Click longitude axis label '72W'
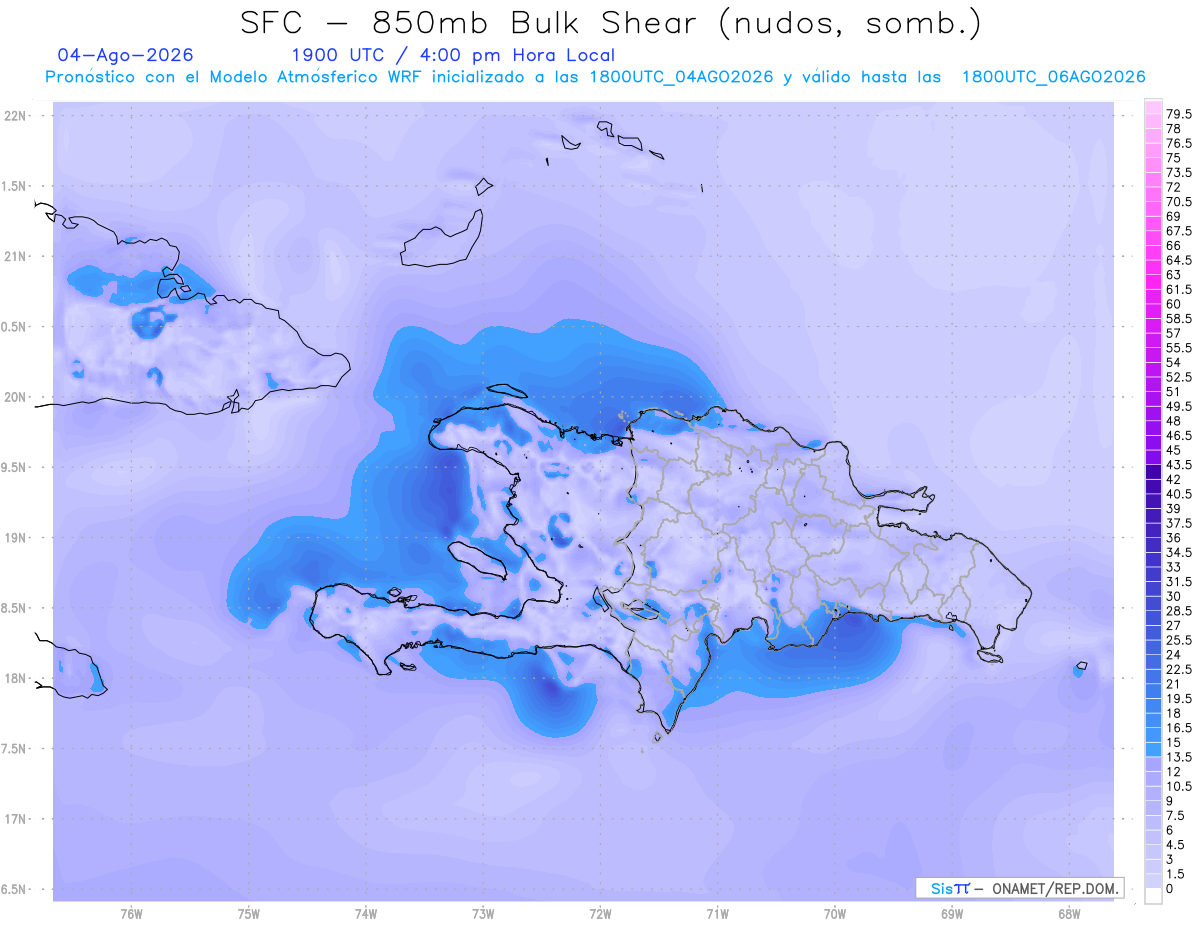1200x927 pixels. coord(600,914)
